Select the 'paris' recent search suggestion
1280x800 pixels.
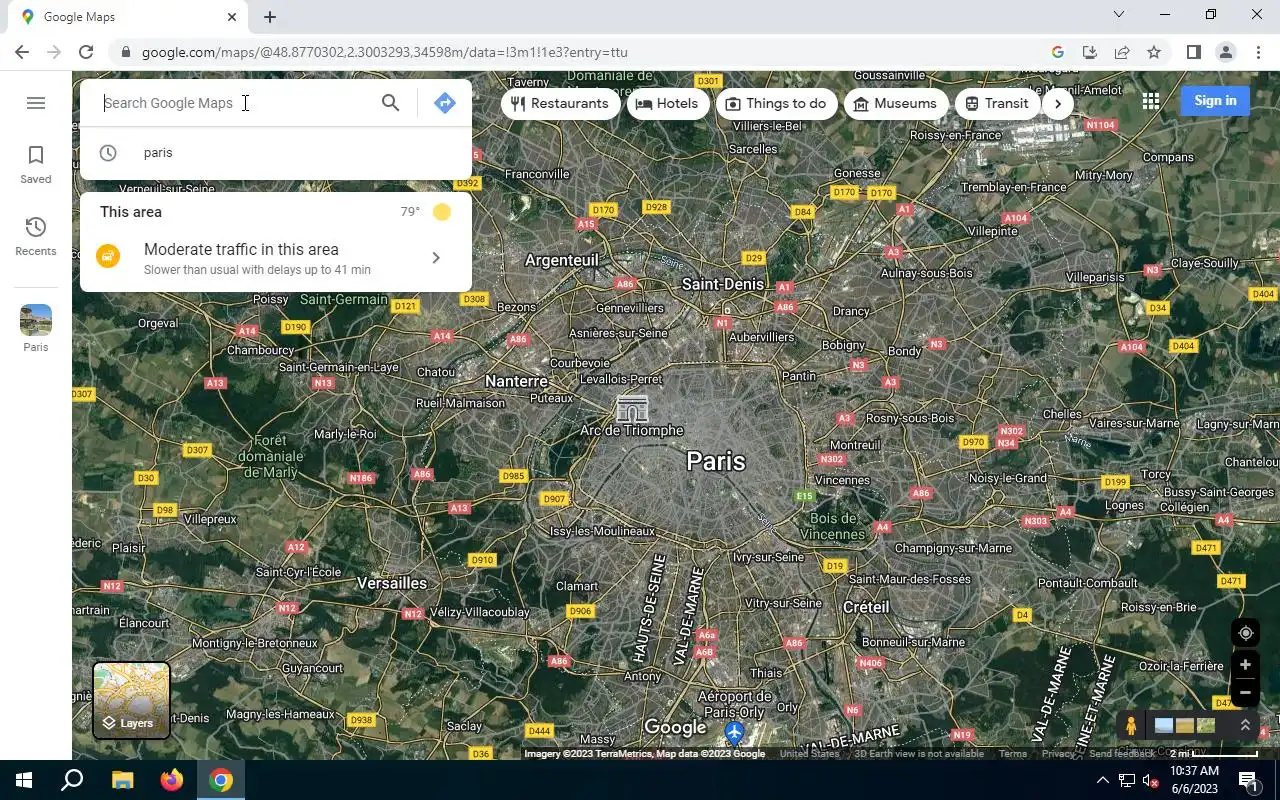tap(275, 153)
